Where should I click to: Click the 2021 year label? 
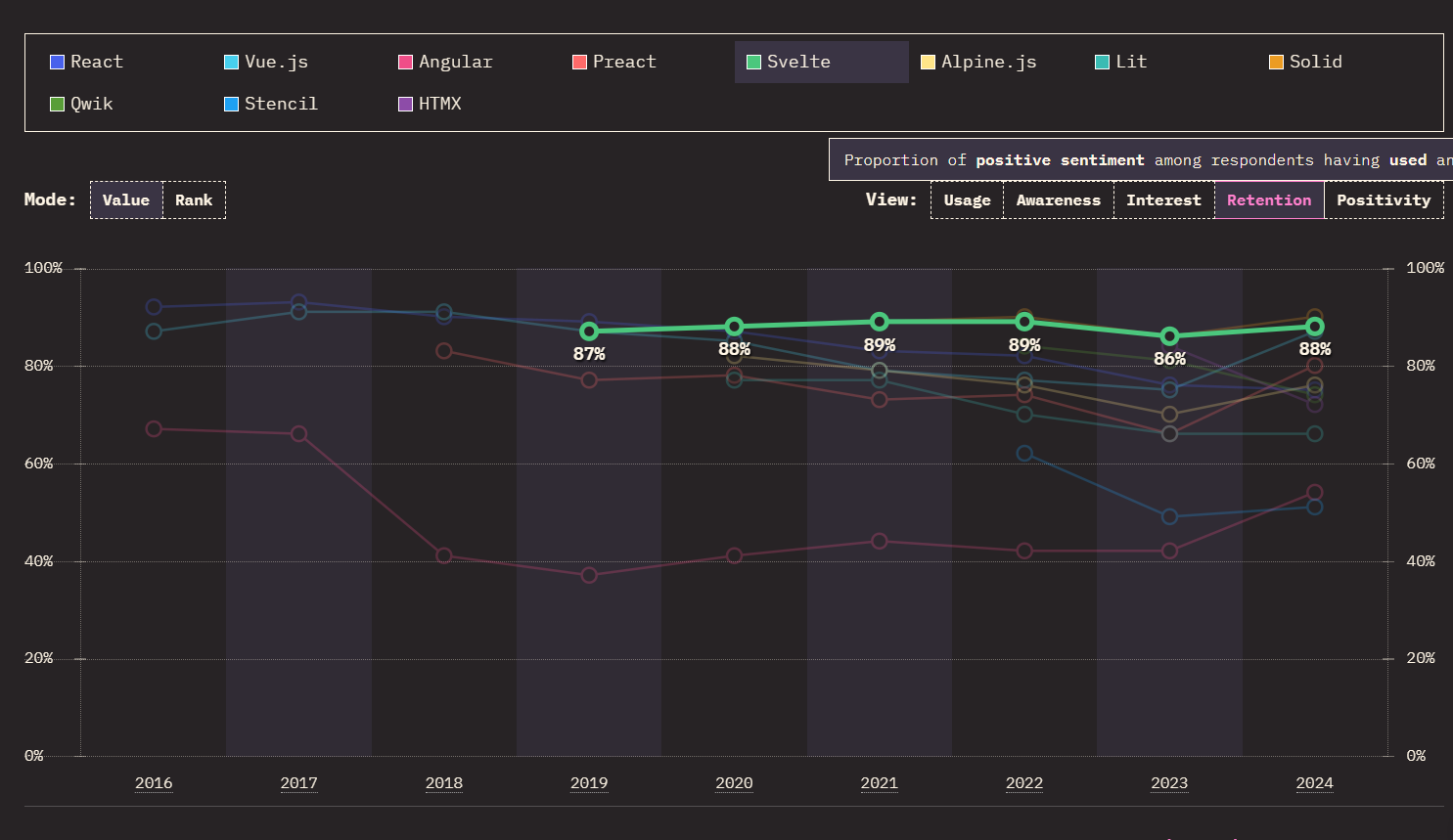pos(880,783)
